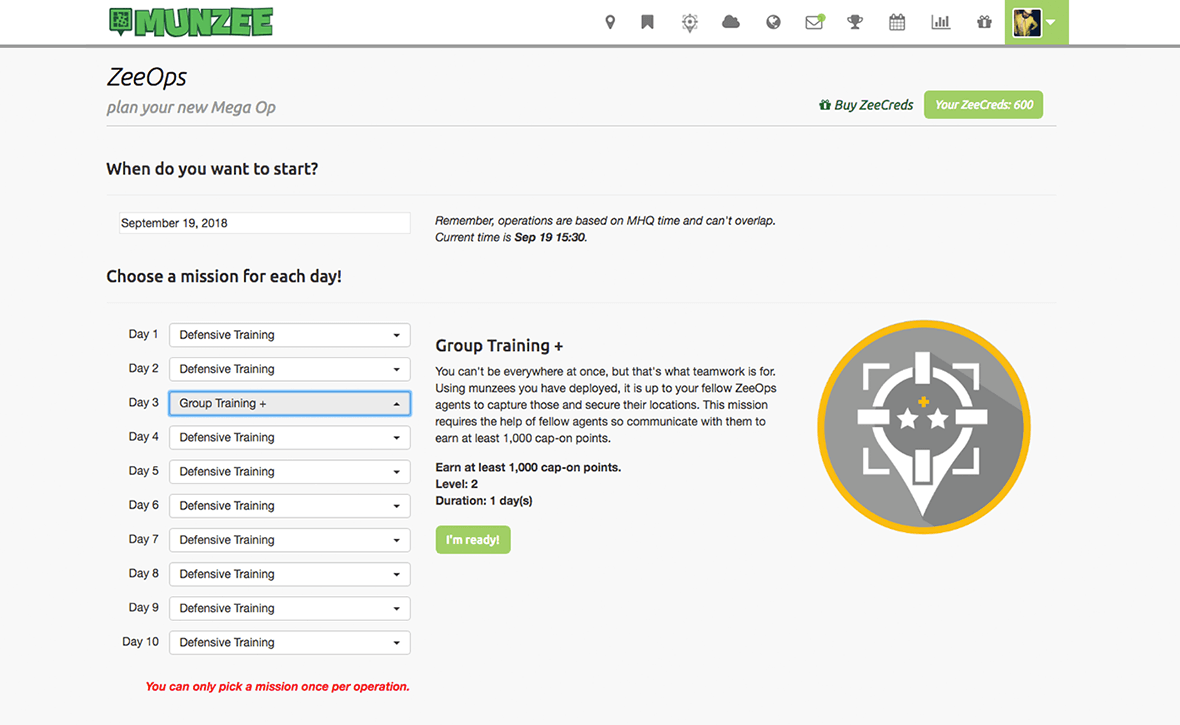Screen dimensions: 1180x725
Task: Click the 'Choose a mission for each day!' heading
Action: point(224,276)
